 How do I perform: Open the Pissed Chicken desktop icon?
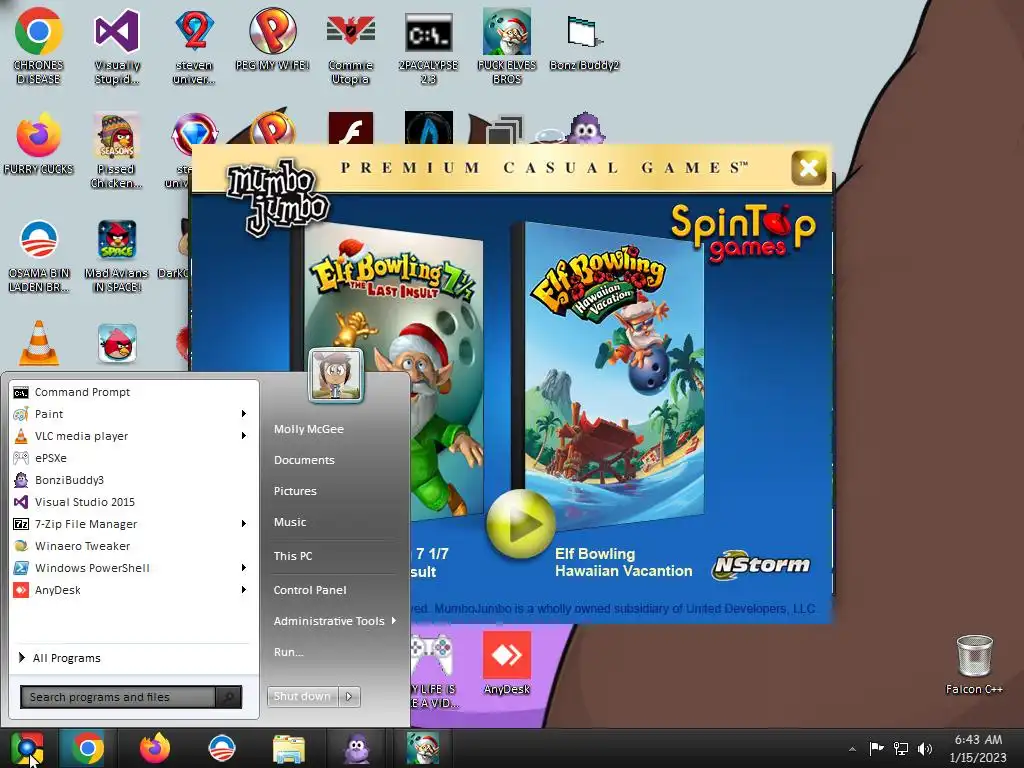coord(117,150)
